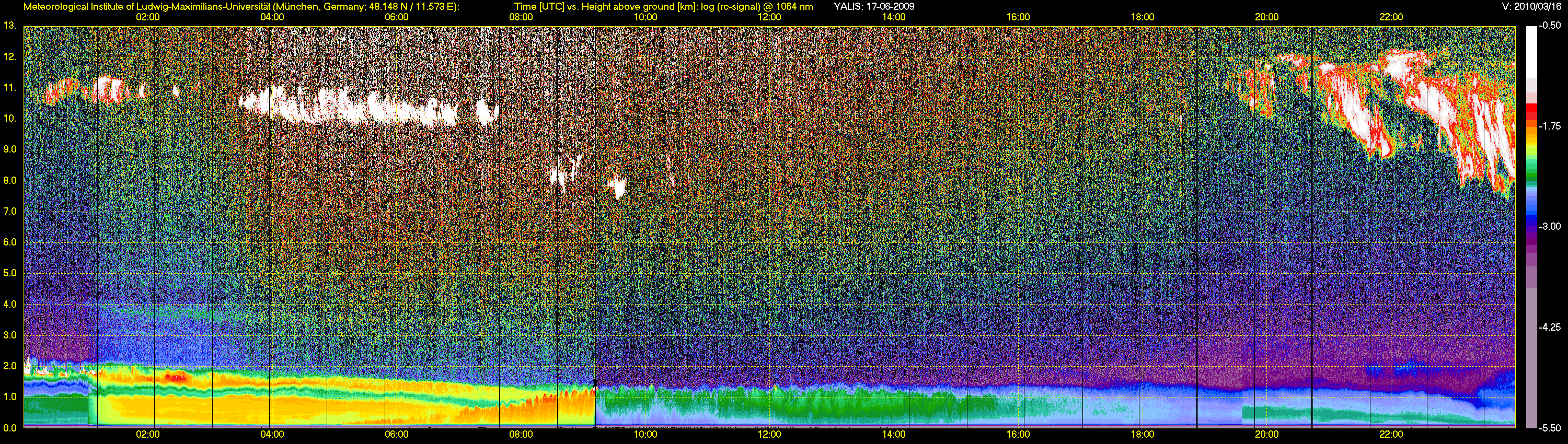Click the 20:00 label on the top time axis
The height and width of the screenshot is (444, 1568).
coord(1267,17)
